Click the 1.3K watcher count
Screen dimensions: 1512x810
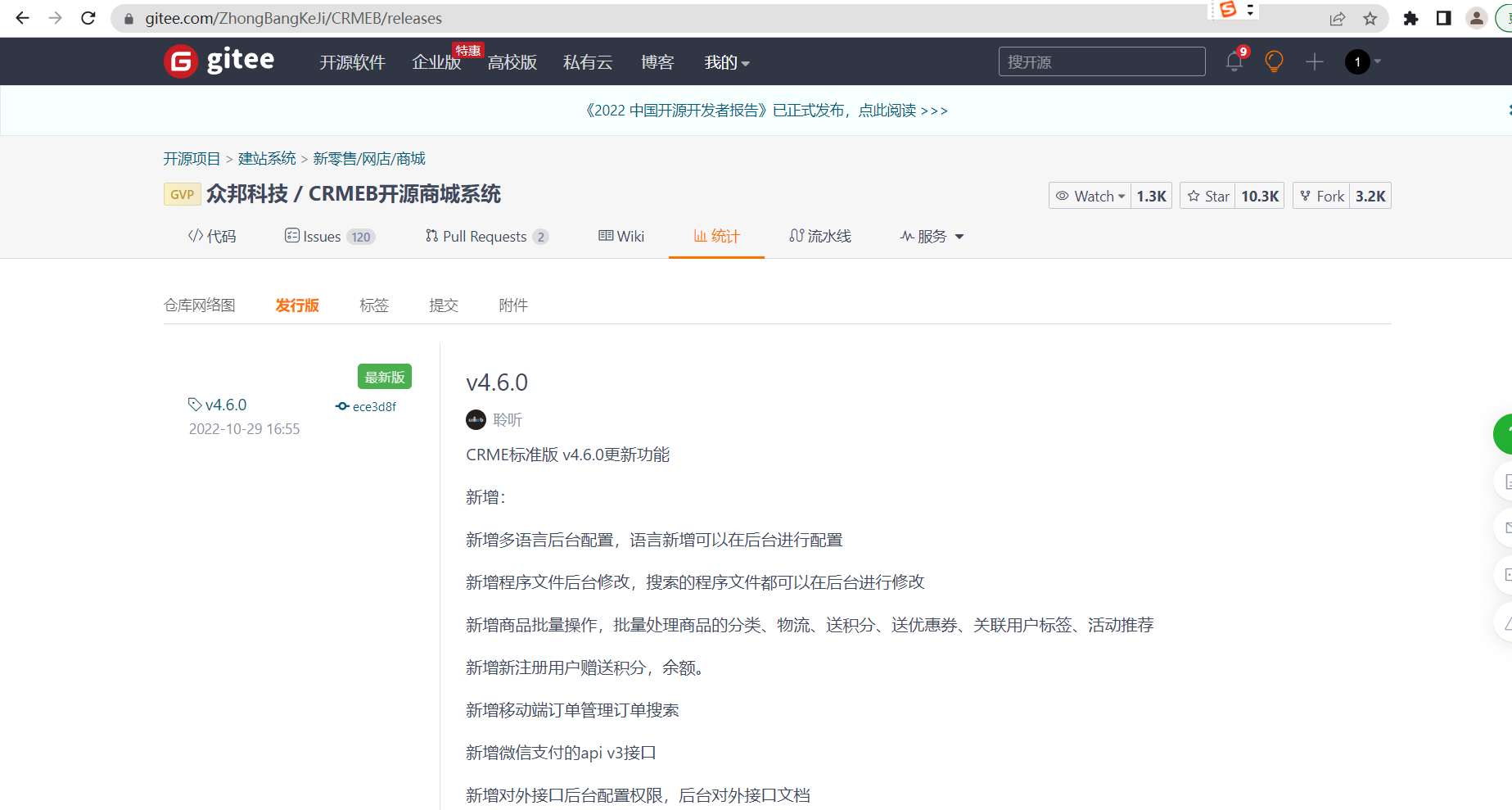click(1151, 196)
